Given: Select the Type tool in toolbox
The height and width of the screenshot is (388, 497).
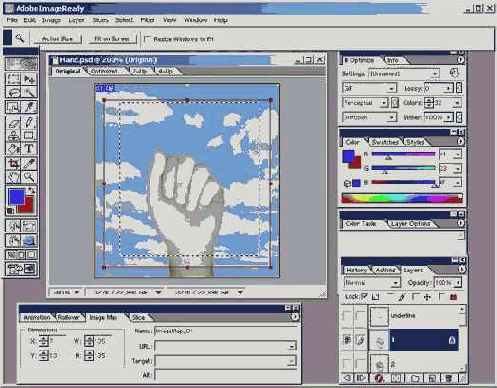Looking at the screenshot, I should tap(29, 149).
